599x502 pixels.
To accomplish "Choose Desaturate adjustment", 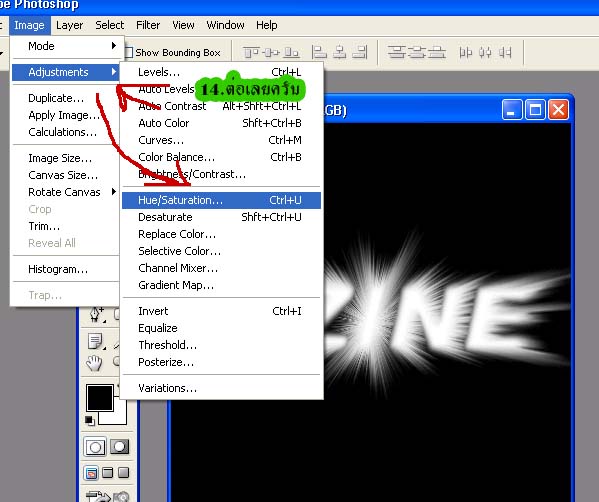I will tap(221, 217).
